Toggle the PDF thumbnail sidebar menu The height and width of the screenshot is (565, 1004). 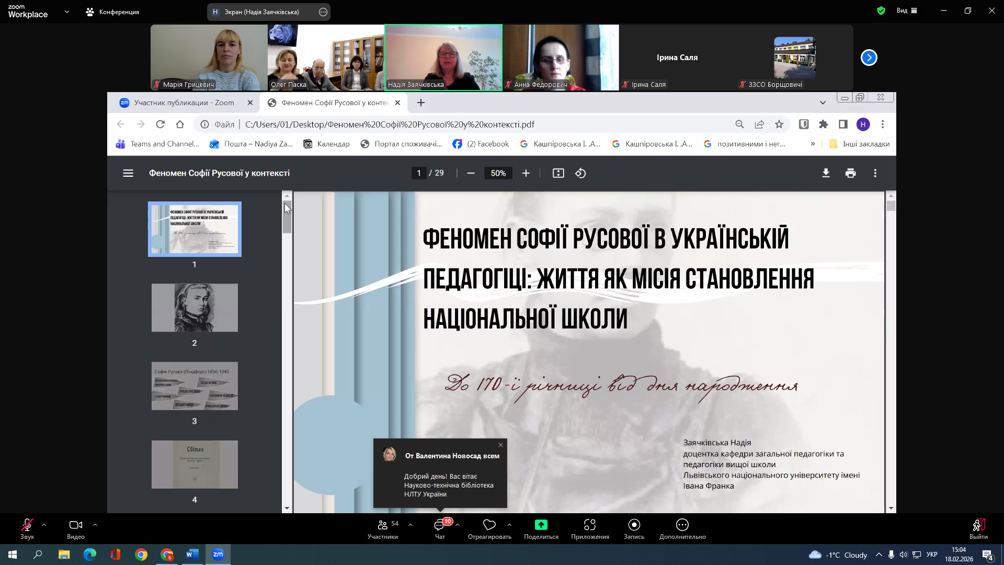tap(128, 173)
